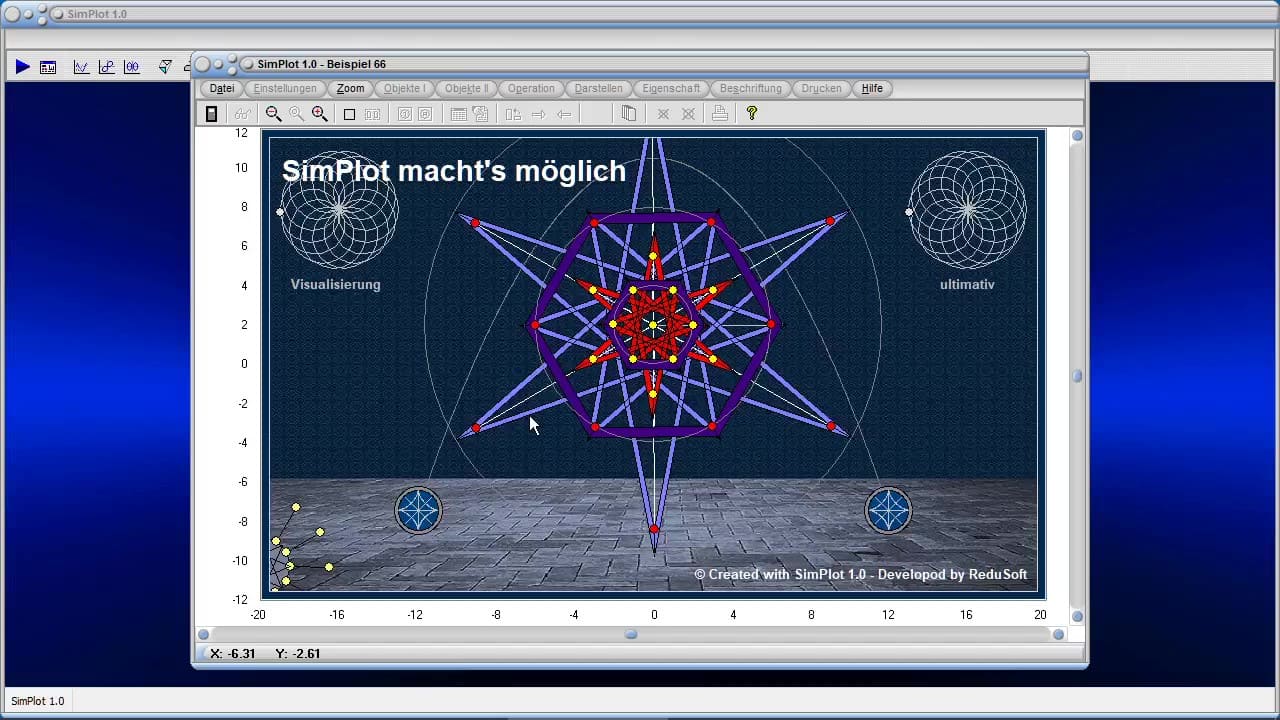The height and width of the screenshot is (720, 1280).
Task: Click the right-pointing arrow icon
Action: [538, 114]
